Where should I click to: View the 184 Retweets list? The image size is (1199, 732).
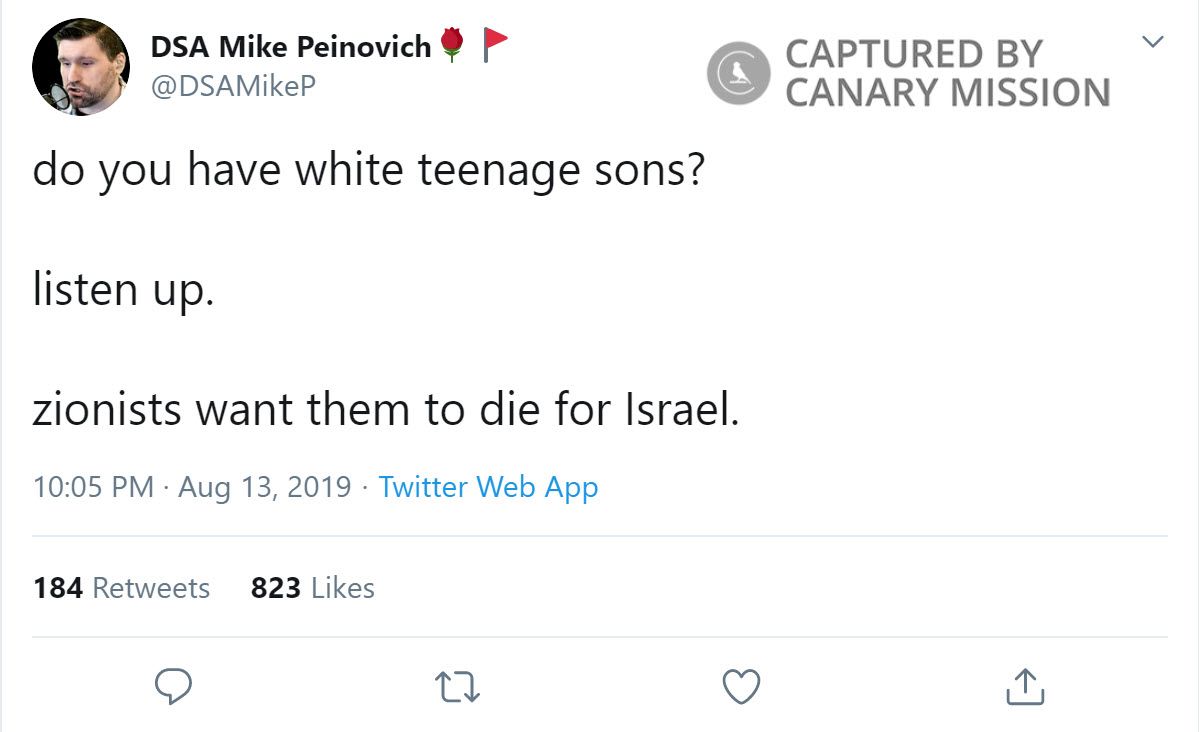coord(121,587)
